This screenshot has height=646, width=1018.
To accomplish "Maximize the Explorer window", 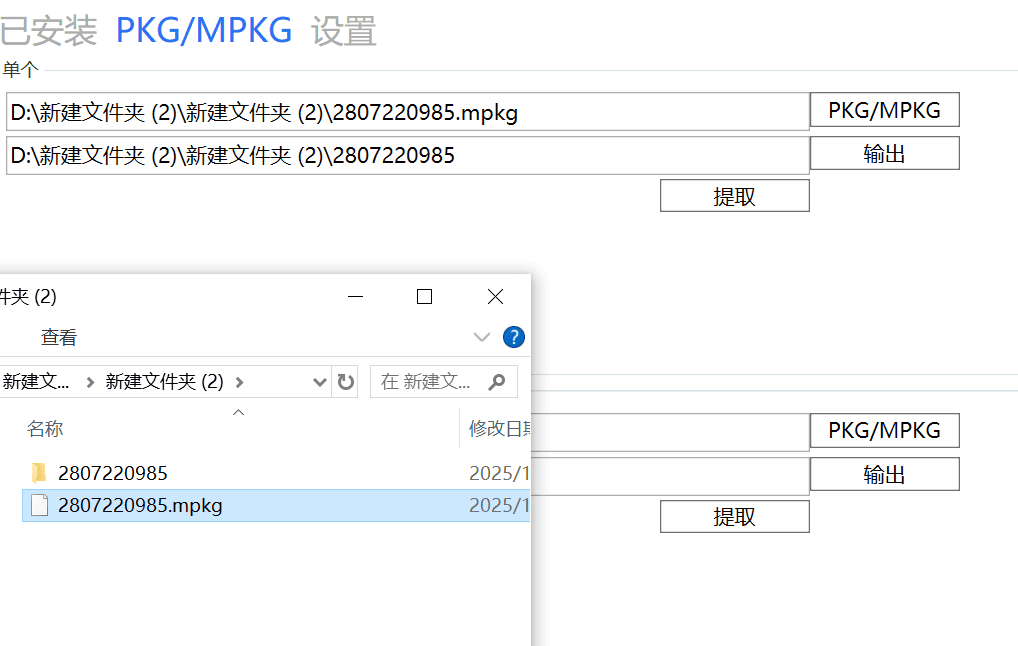I will (424, 297).
